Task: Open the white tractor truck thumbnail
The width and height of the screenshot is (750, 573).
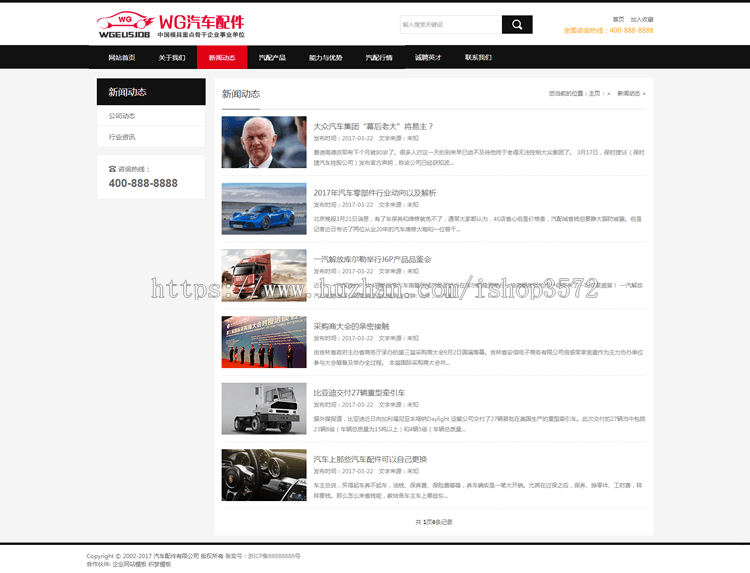Action: [x=264, y=408]
